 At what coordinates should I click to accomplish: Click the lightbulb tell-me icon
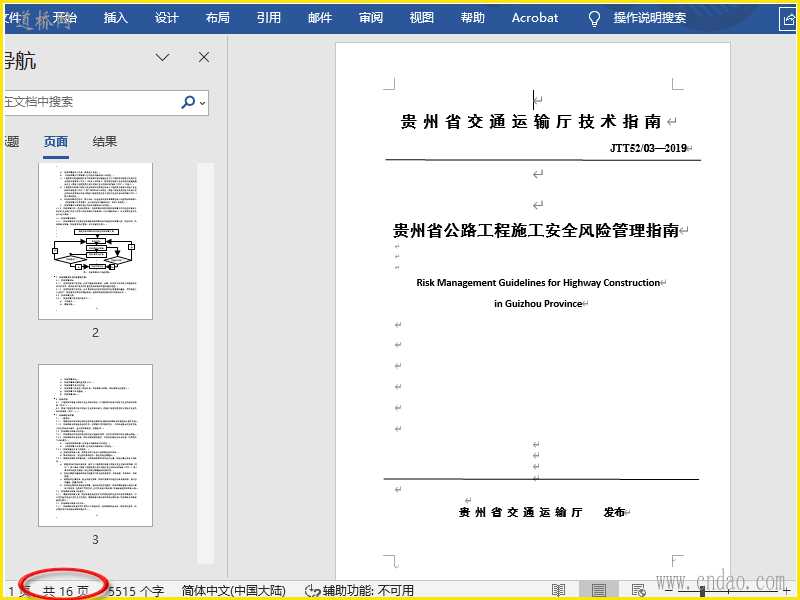point(594,19)
